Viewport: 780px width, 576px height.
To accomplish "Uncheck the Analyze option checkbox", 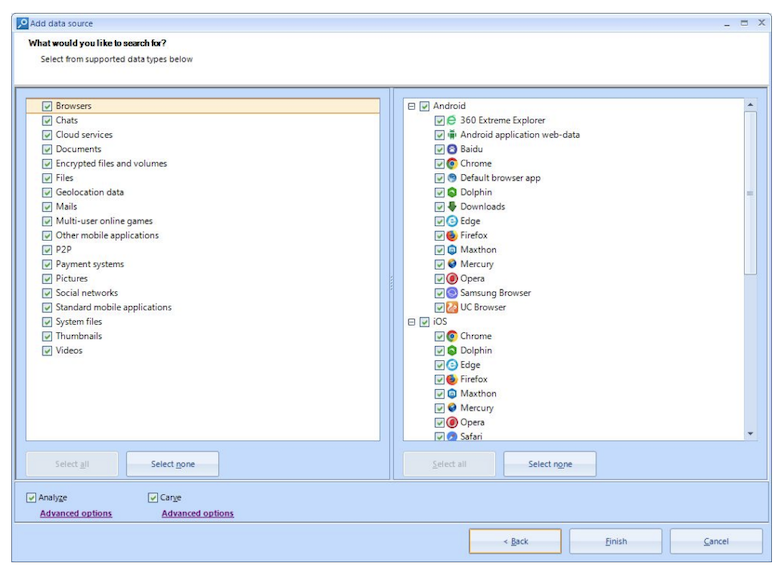I will pyautogui.click(x=31, y=497).
